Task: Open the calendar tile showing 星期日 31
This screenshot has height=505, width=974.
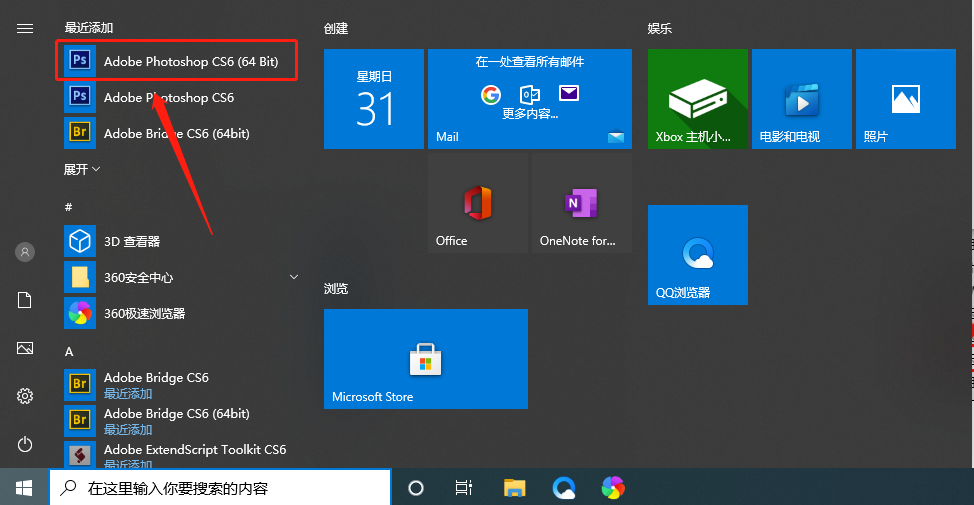Action: [x=374, y=99]
